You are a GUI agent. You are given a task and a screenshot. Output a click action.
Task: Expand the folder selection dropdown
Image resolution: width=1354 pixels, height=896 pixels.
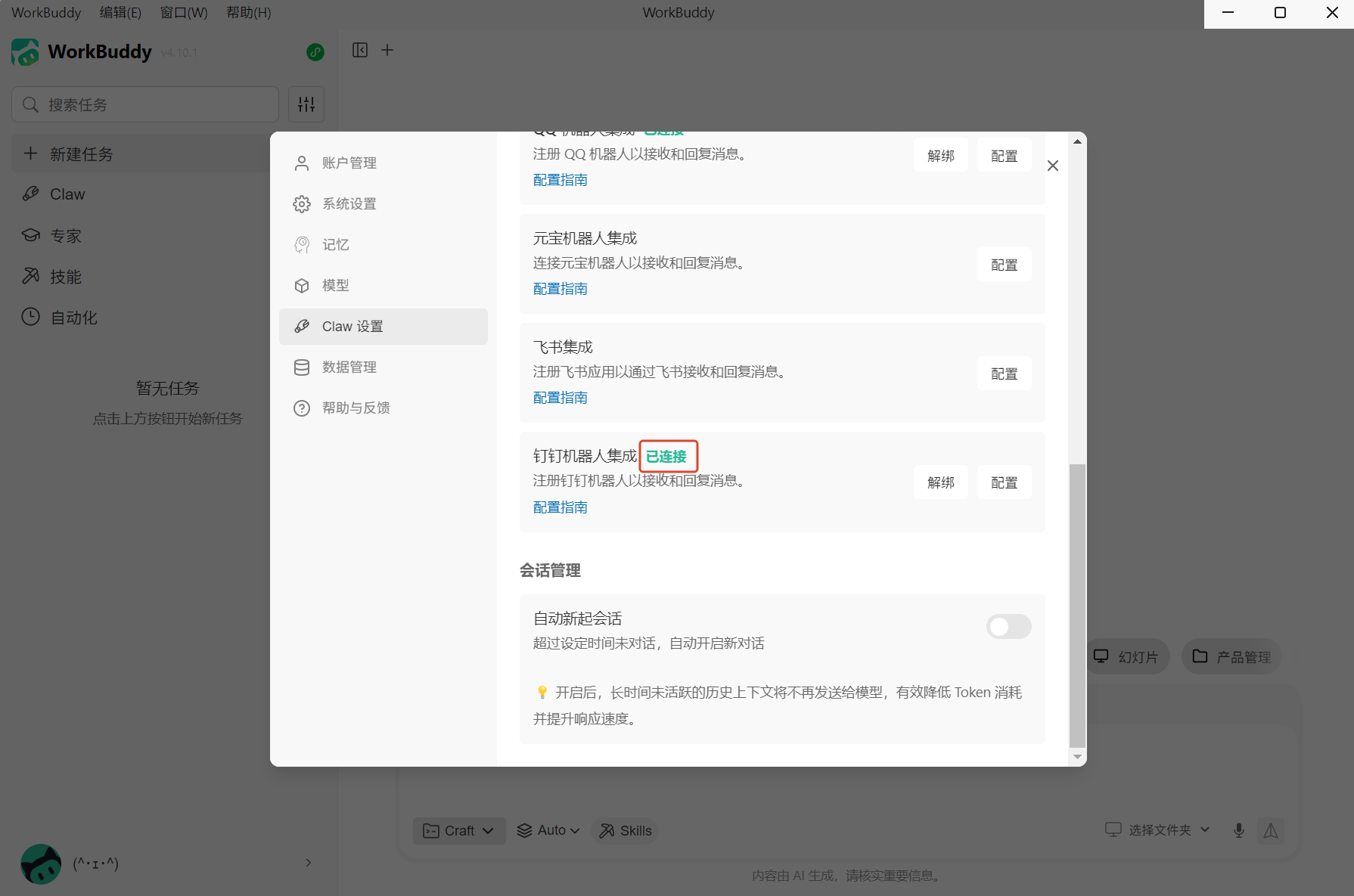(x=1158, y=830)
